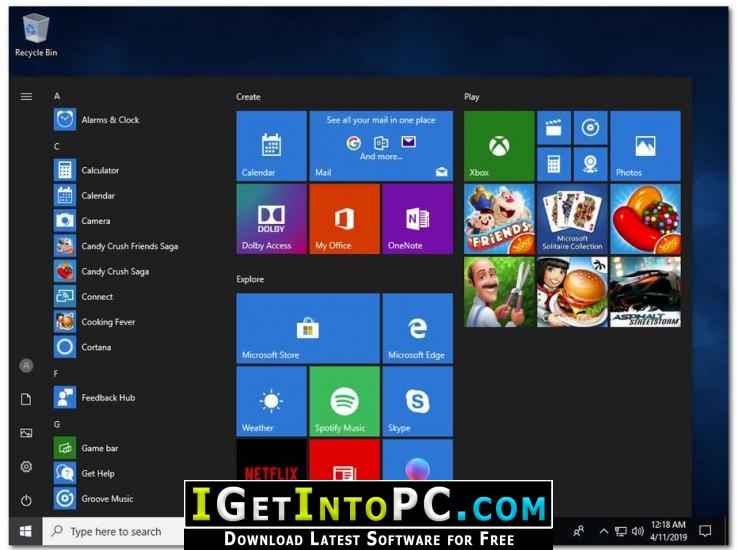Click the volume speaker tray icon
738x550 pixels.
click(637, 531)
